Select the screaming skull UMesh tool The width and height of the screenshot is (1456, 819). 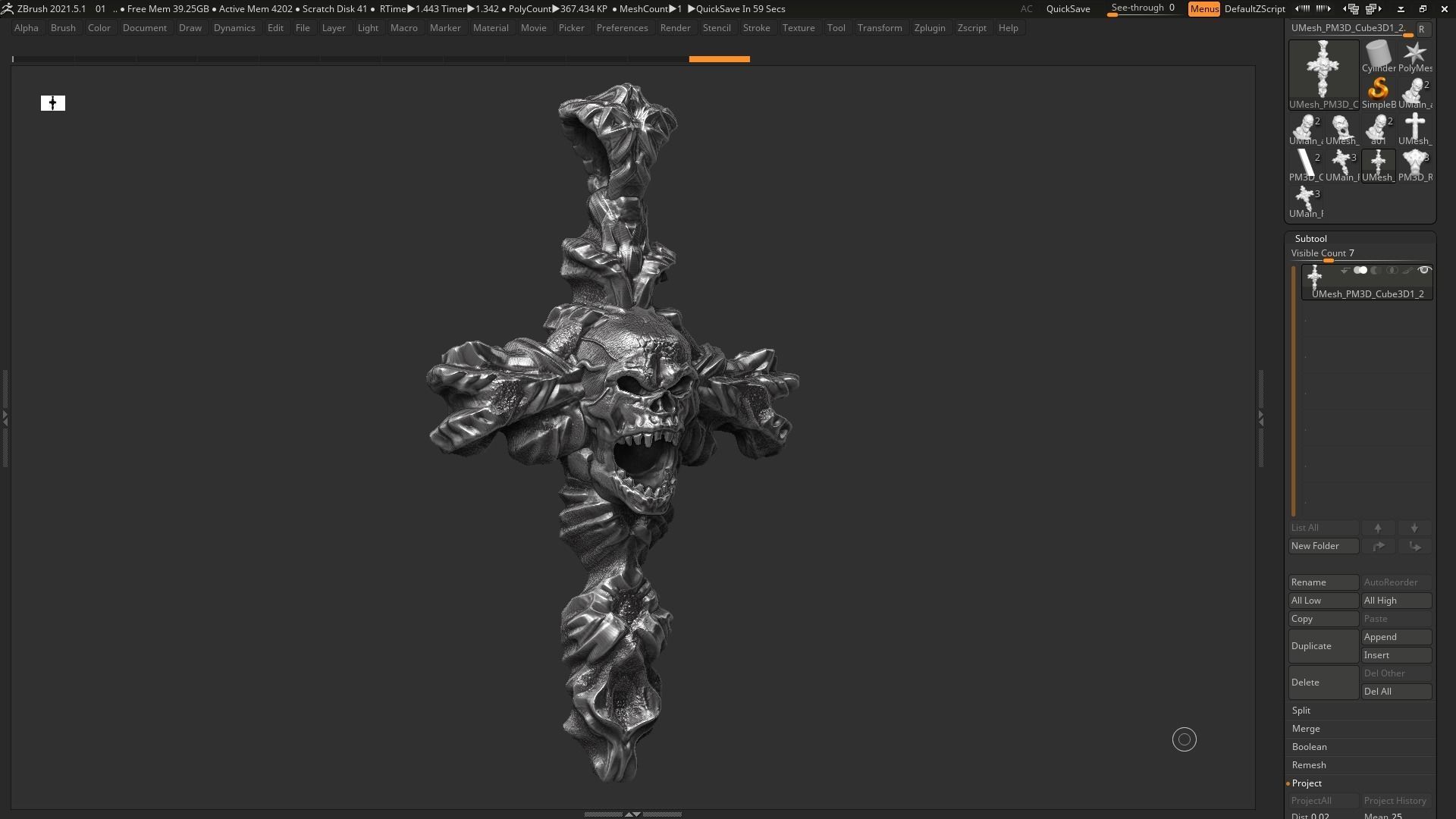[1341, 130]
